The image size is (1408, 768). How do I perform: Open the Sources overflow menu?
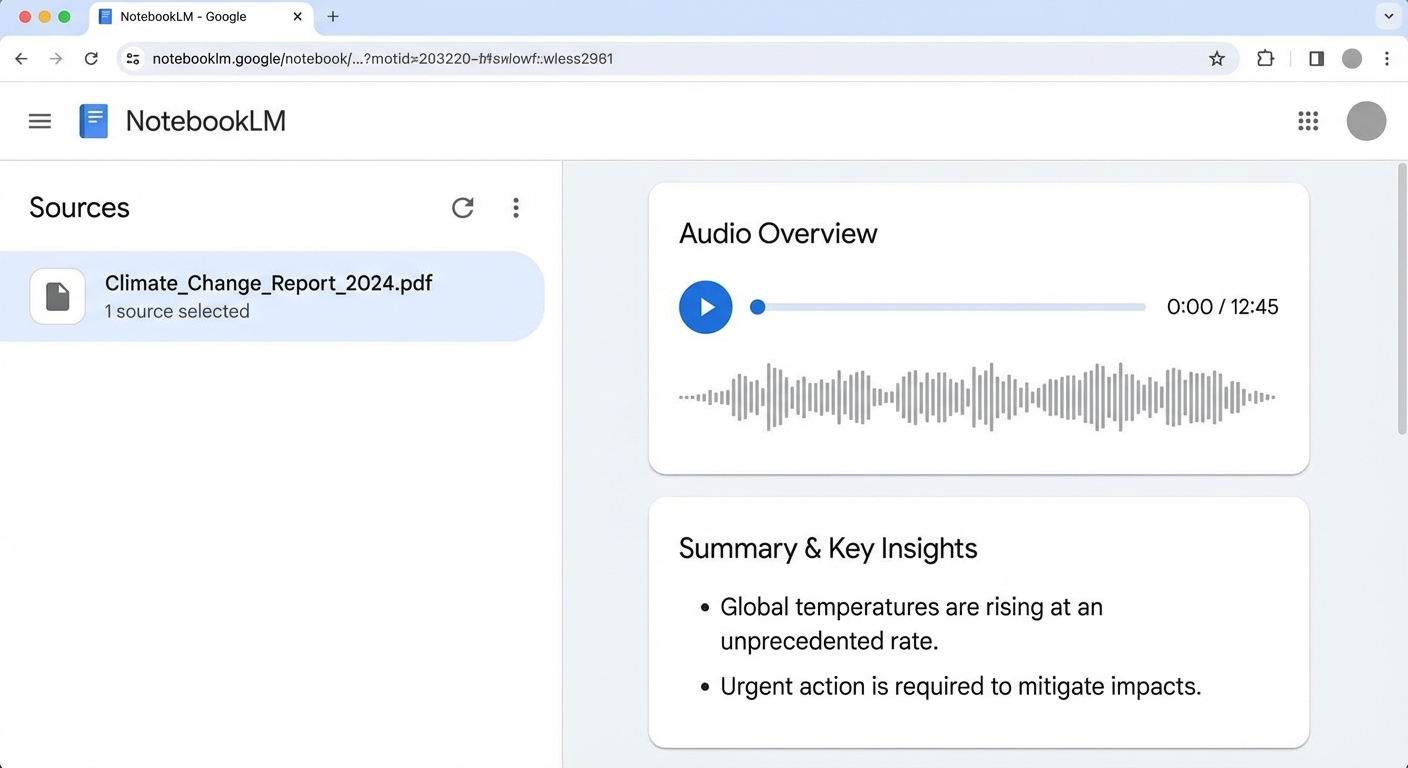[516, 207]
